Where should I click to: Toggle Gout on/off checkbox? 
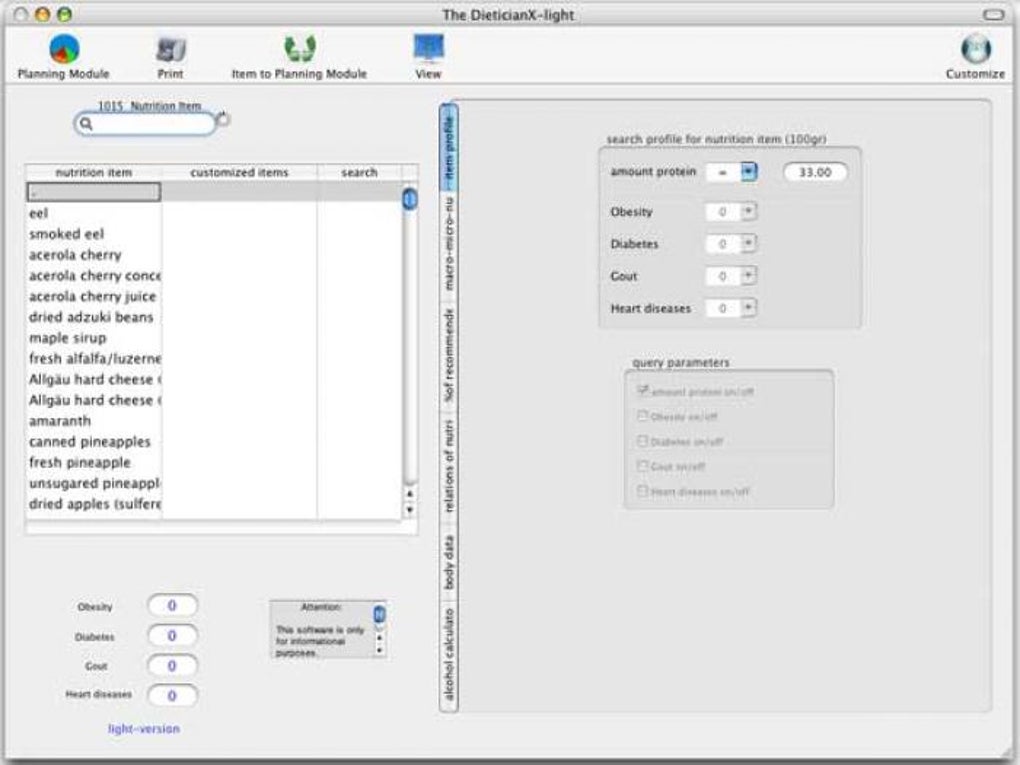pyautogui.click(x=643, y=466)
